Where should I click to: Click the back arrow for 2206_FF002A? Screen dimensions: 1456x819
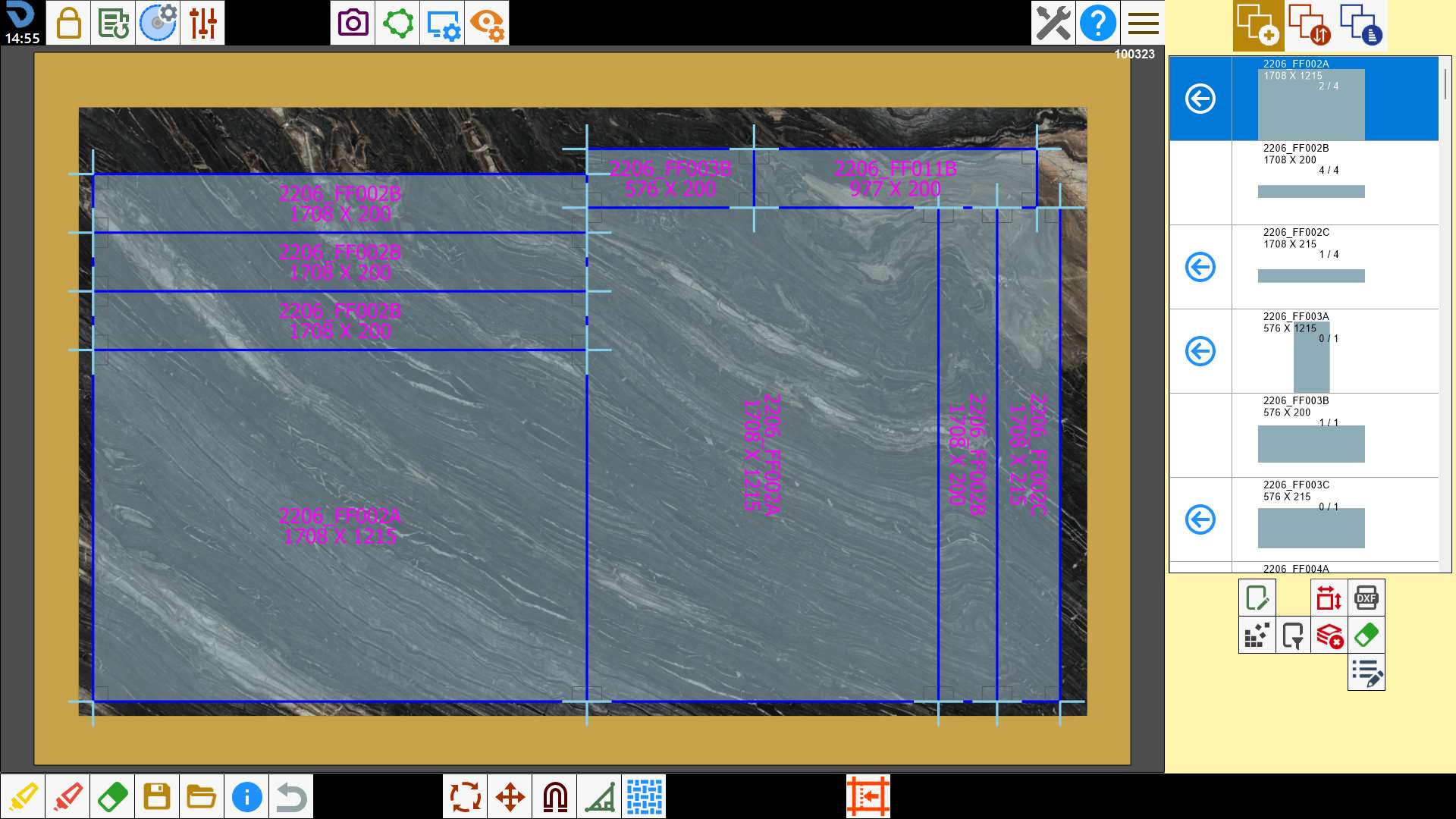tap(1200, 99)
